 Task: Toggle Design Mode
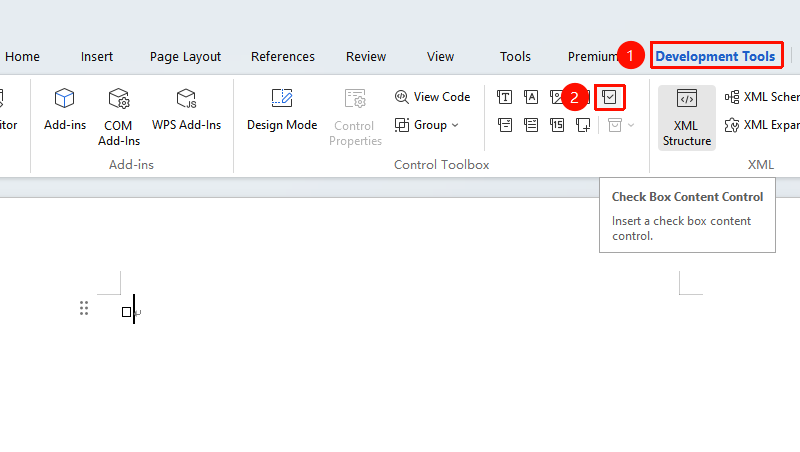(282, 110)
